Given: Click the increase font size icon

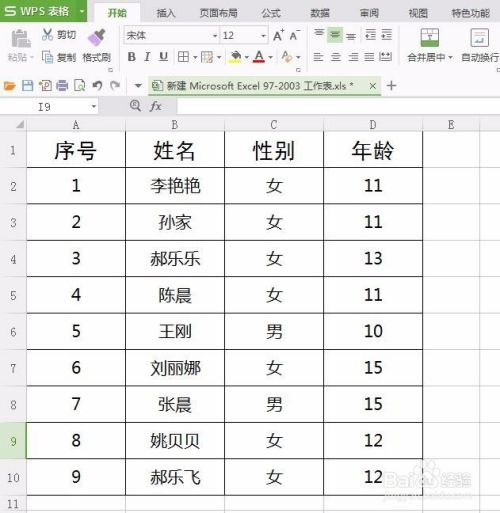Looking at the screenshot, I should 278,35.
